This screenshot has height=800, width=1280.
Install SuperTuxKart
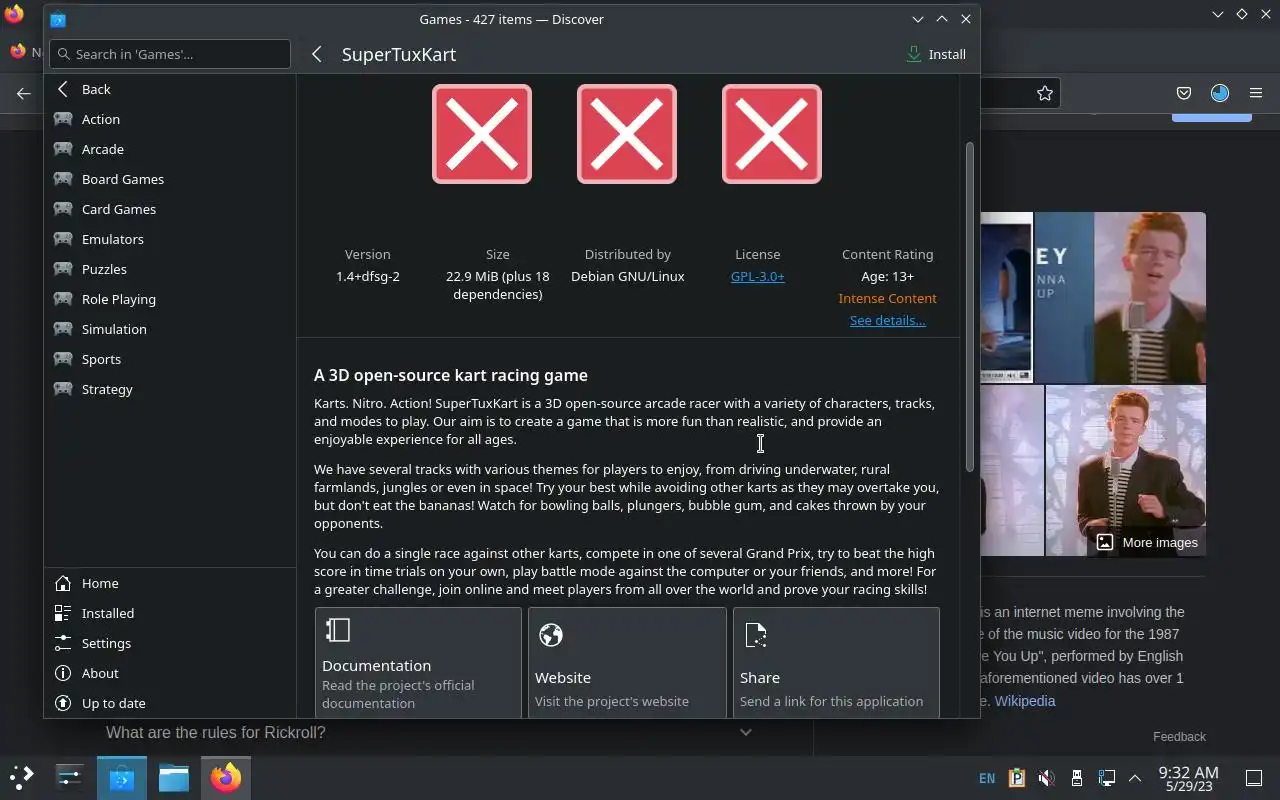(x=936, y=54)
